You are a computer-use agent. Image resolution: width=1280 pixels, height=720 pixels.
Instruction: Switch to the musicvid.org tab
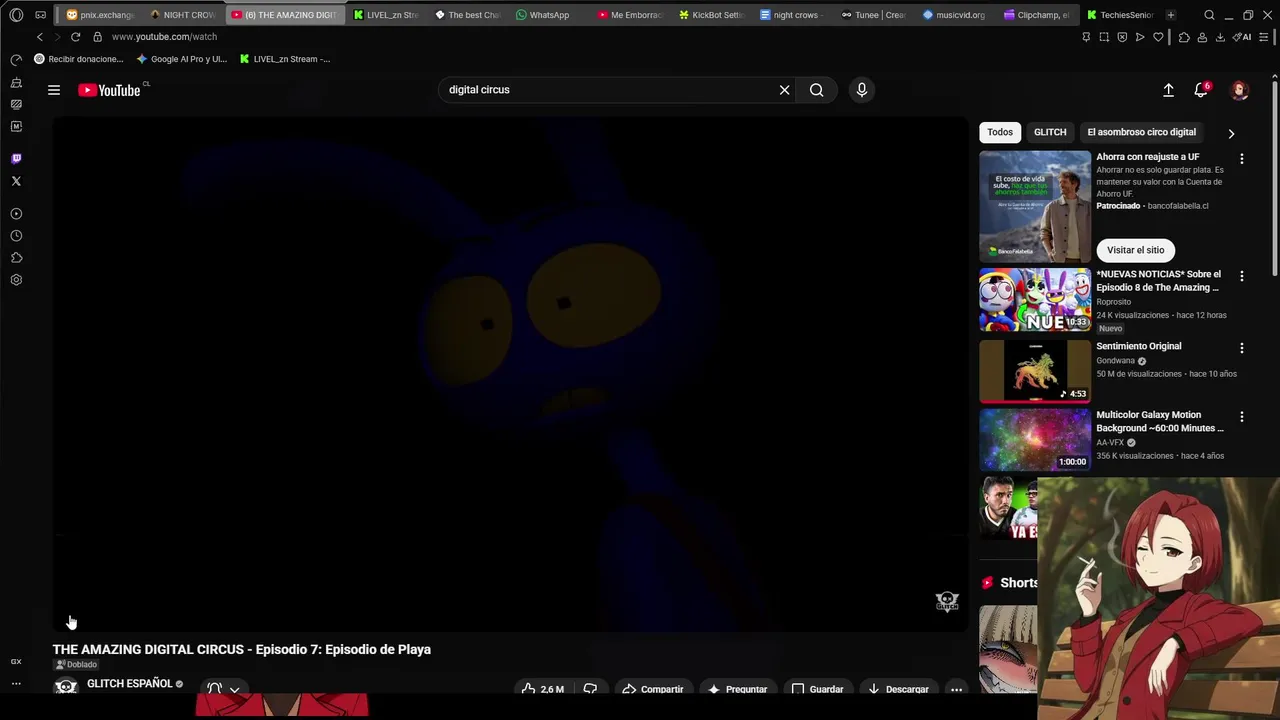pos(954,15)
